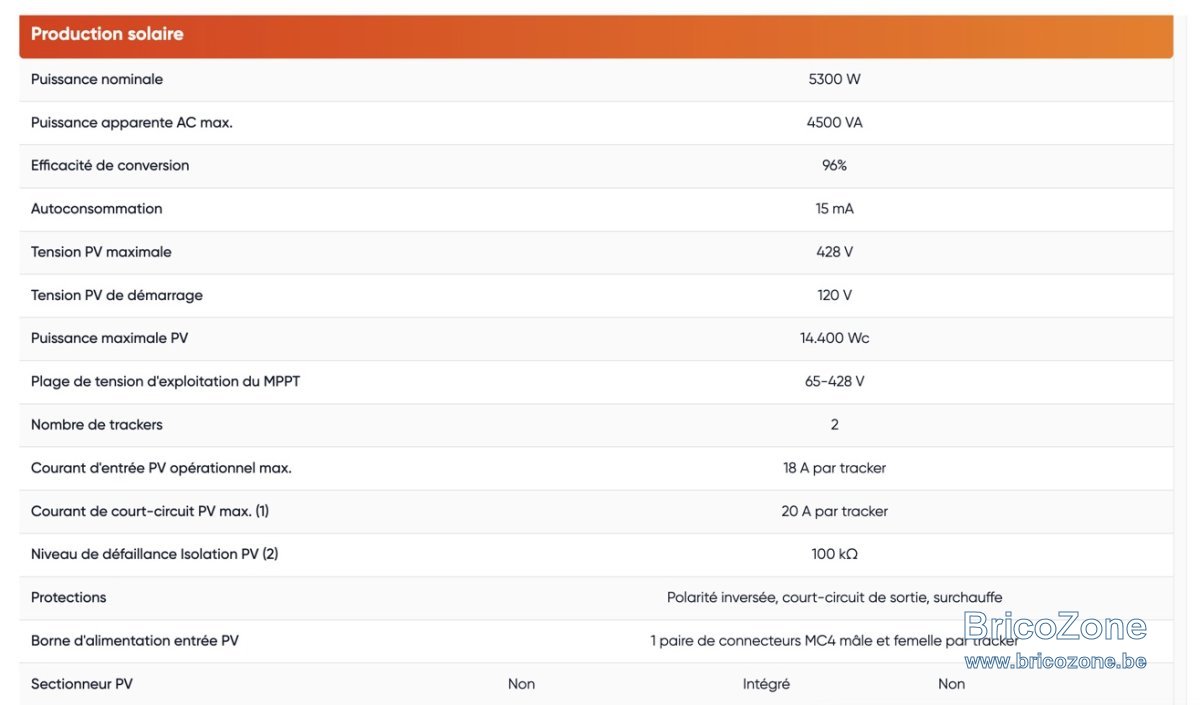Select the Nombre de trackers label
1200x705 pixels.
(x=97, y=424)
